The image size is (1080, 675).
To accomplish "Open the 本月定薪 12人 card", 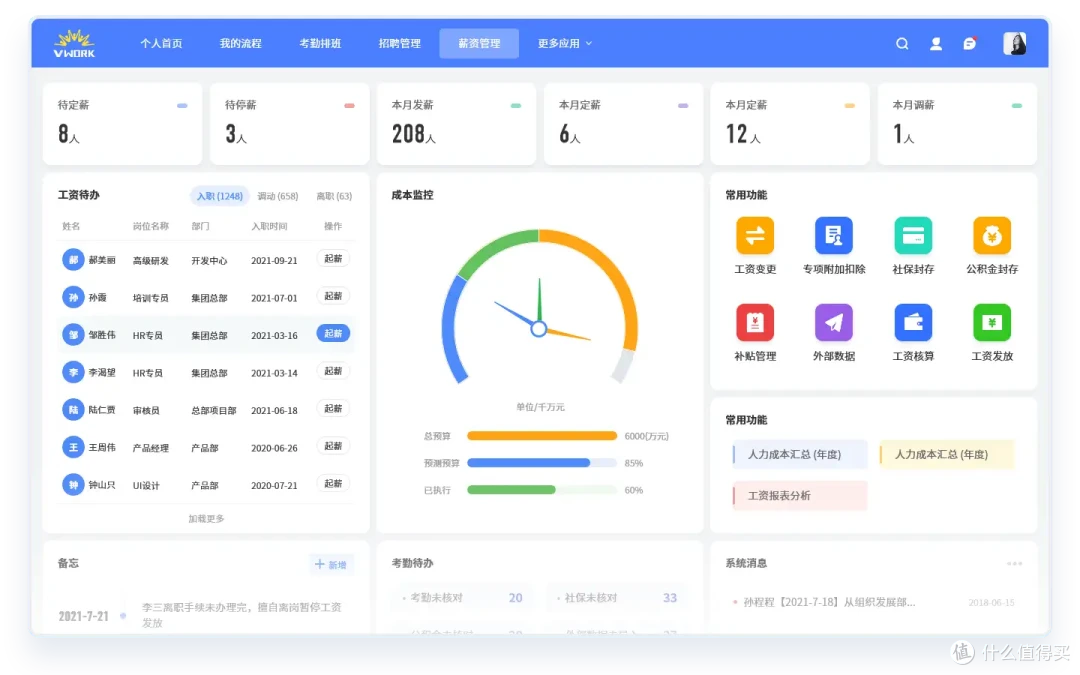I will (790, 124).
